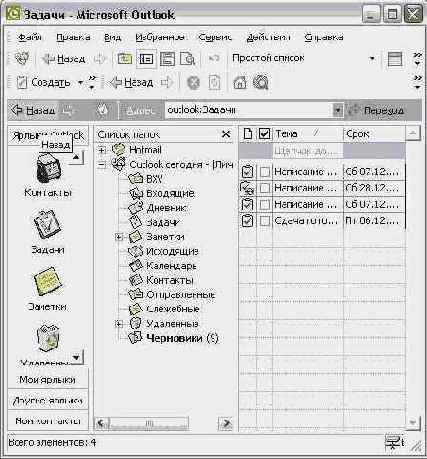
Task: Expand second toolbar overflow chevron
Action: 417,82
